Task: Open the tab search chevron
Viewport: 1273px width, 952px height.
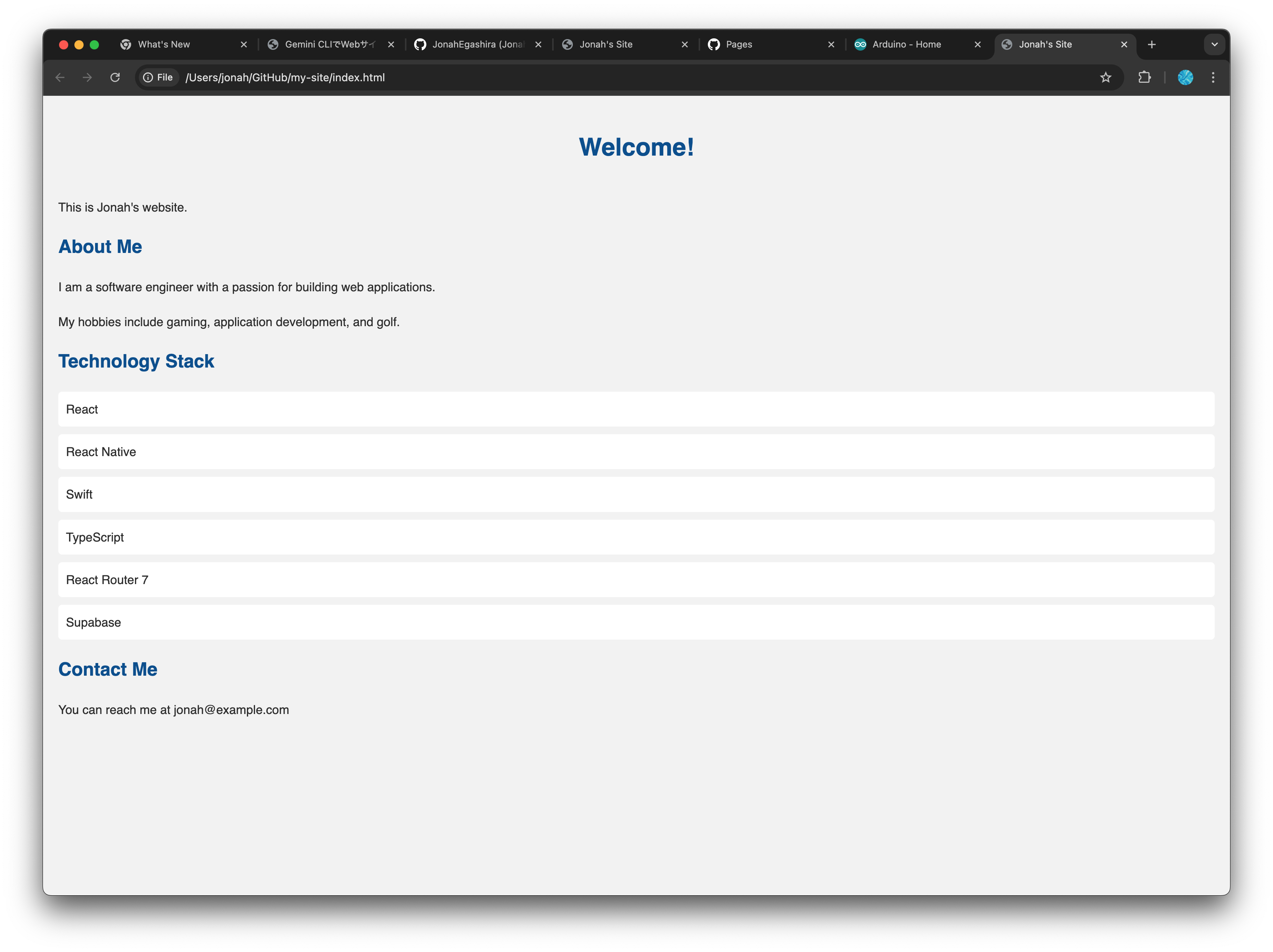Action: (x=1214, y=44)
